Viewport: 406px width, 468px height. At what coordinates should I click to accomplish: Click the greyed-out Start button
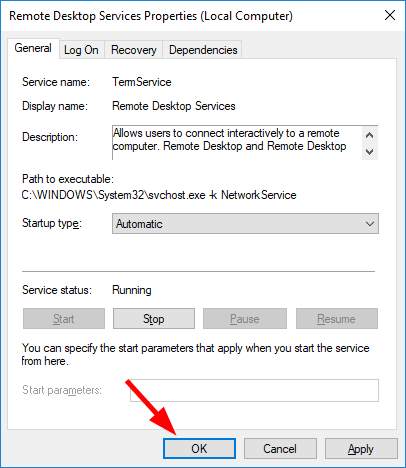pyautogui.click(x=64, y=319)
